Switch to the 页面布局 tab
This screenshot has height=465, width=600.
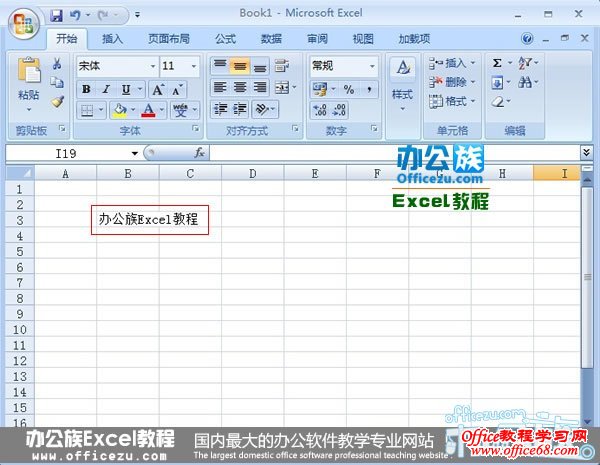point(169,39)
